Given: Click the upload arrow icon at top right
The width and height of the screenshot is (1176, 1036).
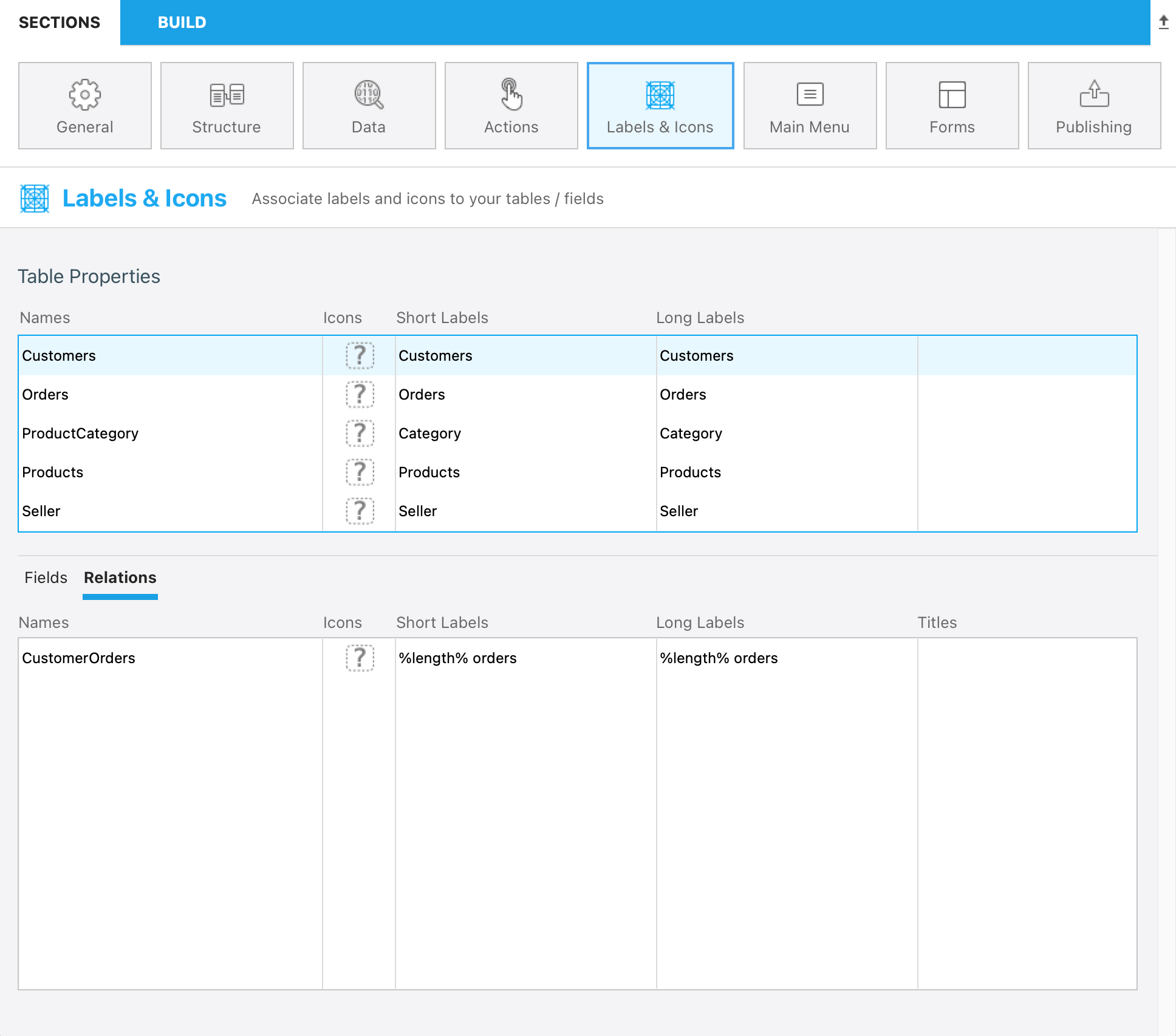Looking at the screenshot, I should [1163, 22].
